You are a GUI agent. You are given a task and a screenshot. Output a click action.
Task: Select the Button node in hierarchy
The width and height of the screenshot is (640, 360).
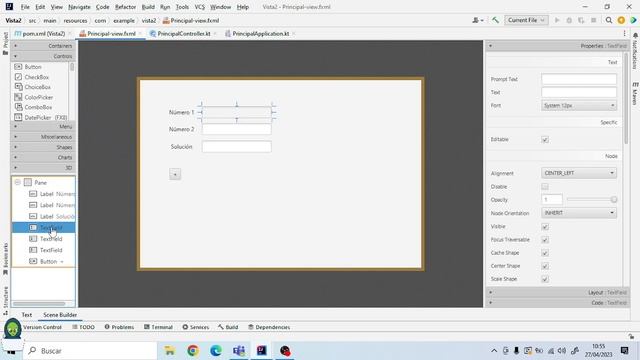48,261
